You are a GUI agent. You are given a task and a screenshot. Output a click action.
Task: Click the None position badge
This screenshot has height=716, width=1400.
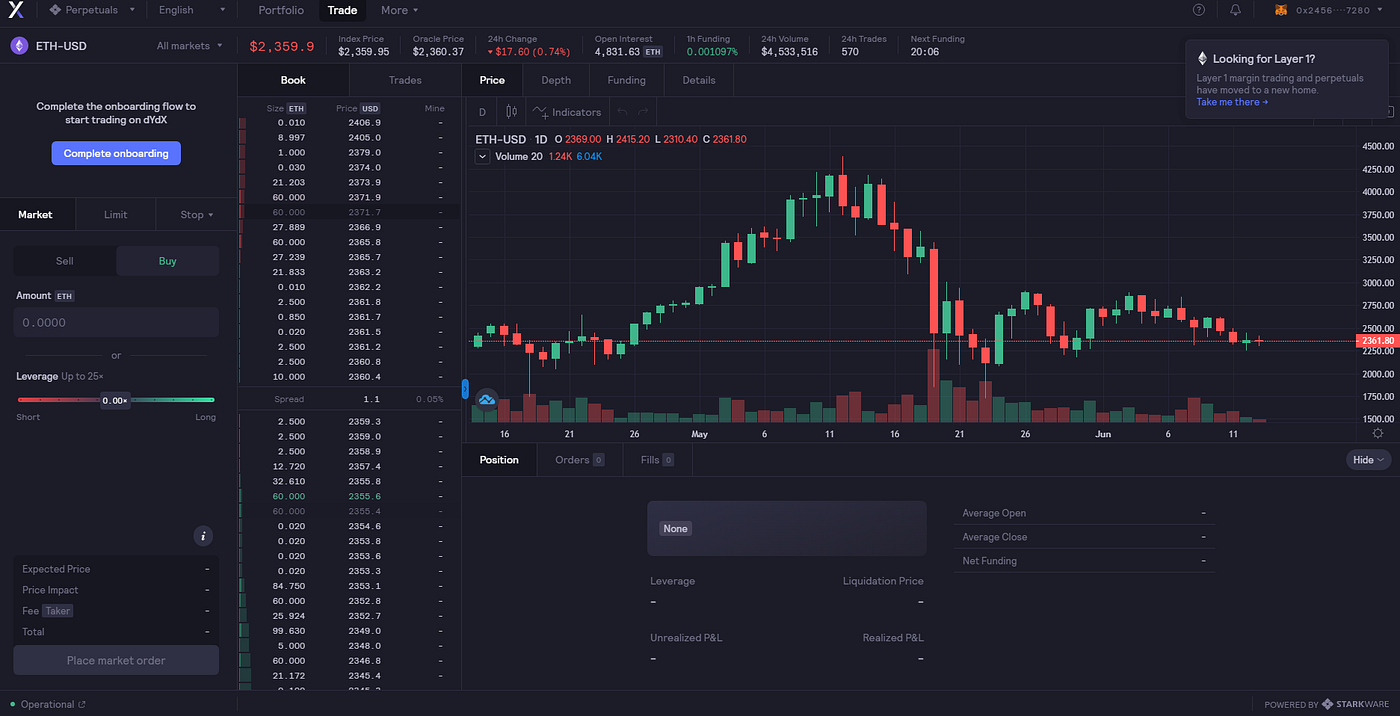pyautogui.click(x=676, y=528)
